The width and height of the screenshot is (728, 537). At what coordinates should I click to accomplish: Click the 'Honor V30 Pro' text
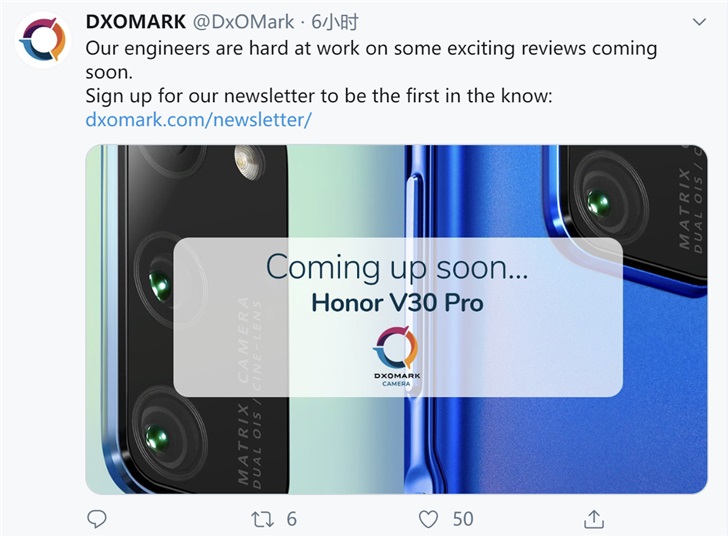coord(397,302)
